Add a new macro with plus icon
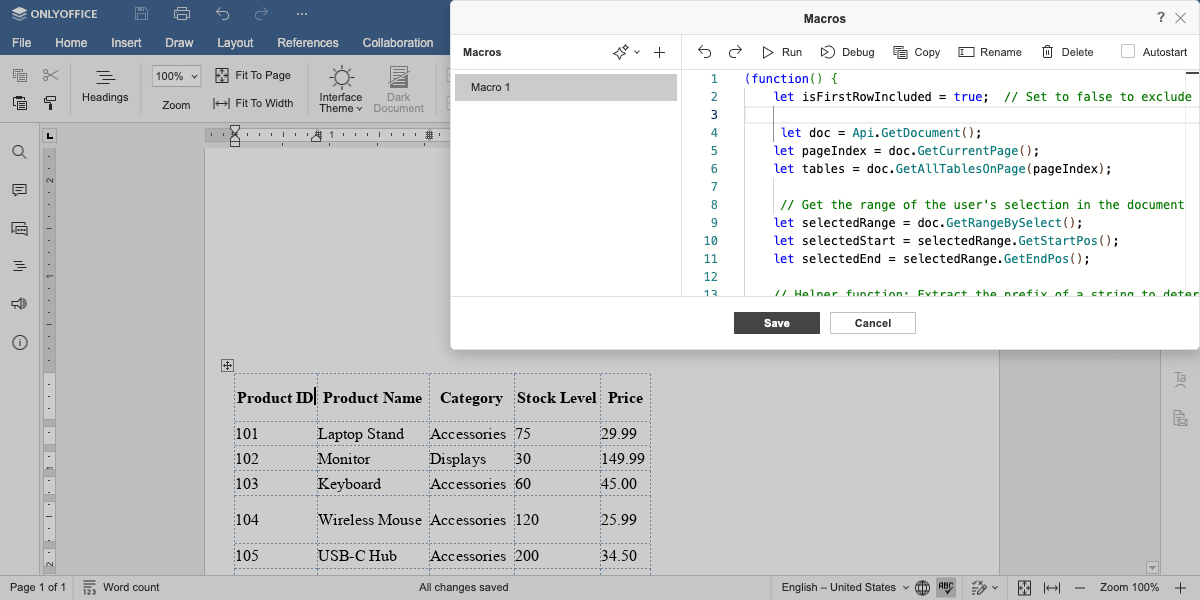 (x=659, y=52)
